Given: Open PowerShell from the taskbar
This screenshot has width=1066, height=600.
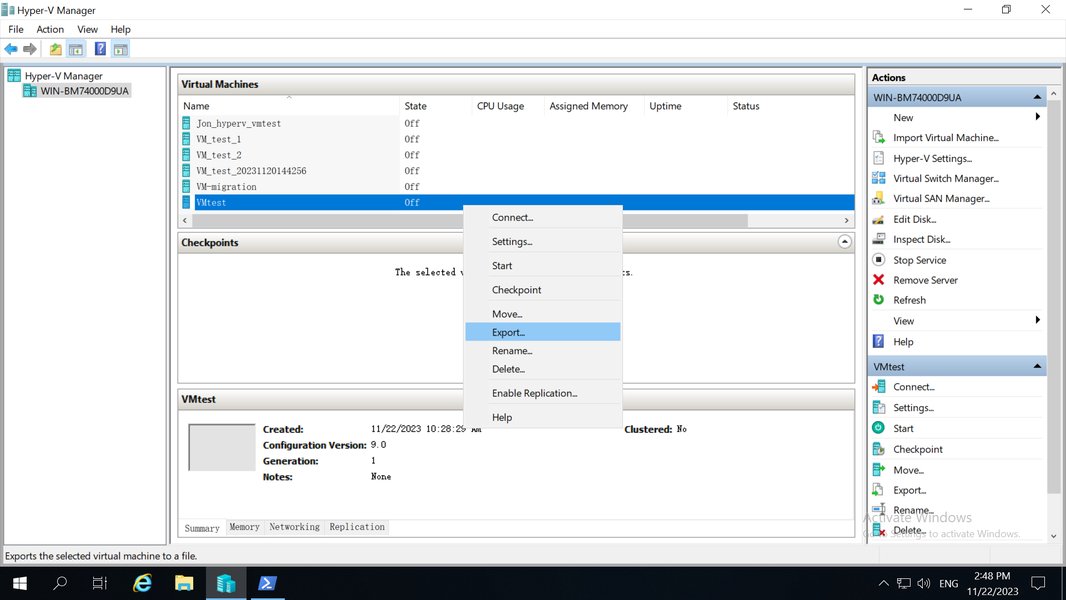Looking at the screenshot, I should point(267,583).
